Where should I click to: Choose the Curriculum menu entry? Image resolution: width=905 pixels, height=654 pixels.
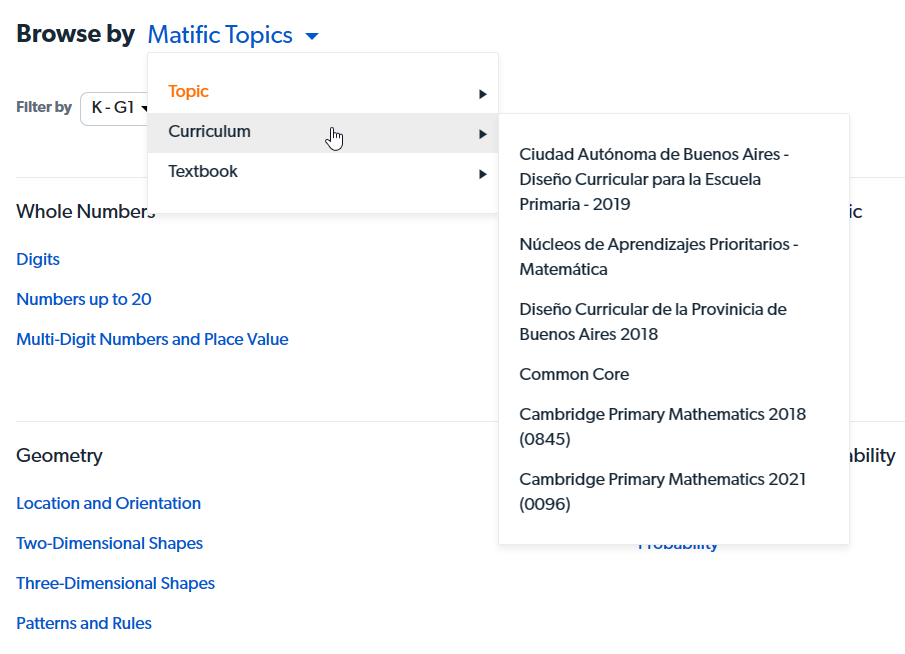point(323,133)
